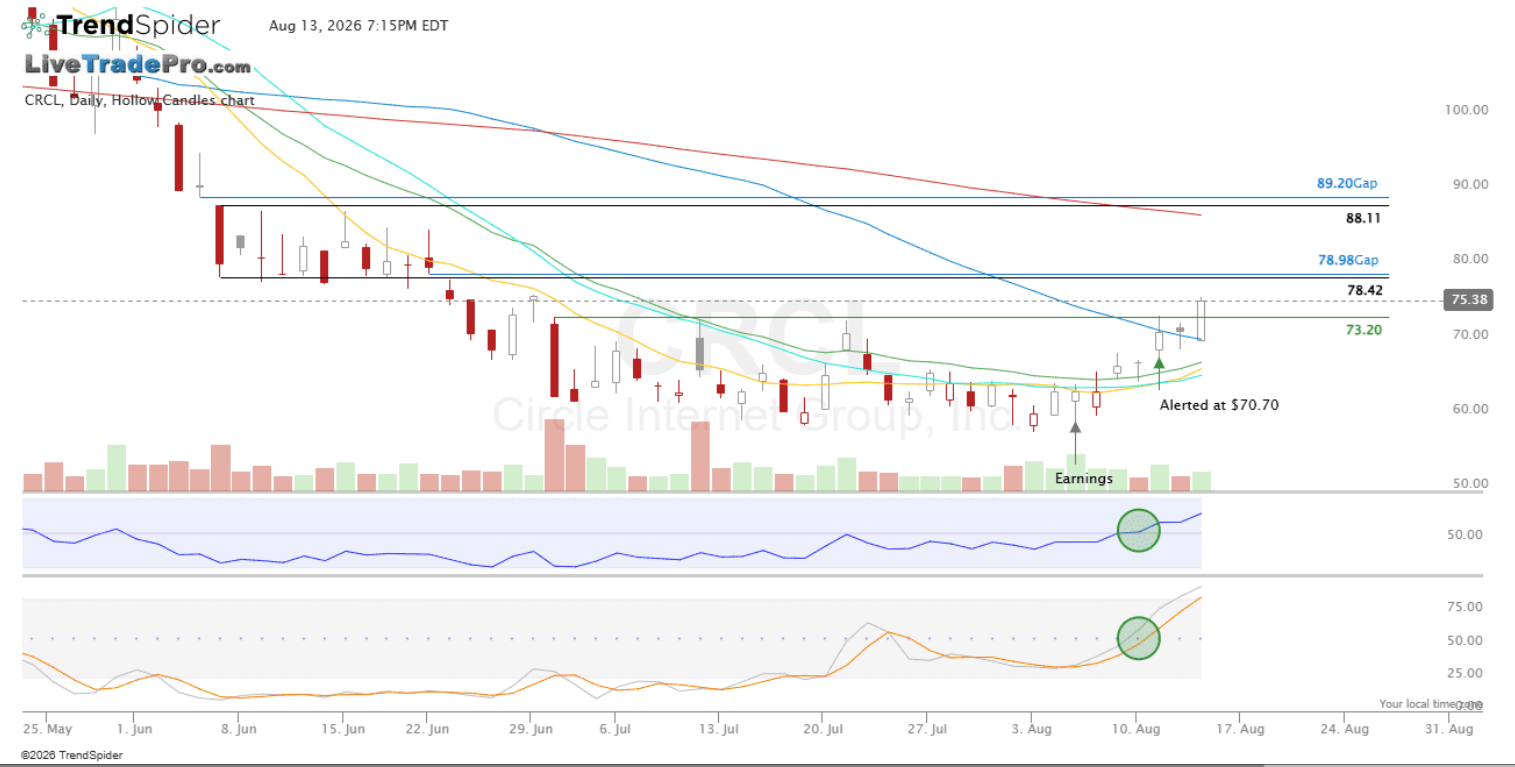
Task: Click the 3. Aug date label
Action: (x=1030, y=731)
